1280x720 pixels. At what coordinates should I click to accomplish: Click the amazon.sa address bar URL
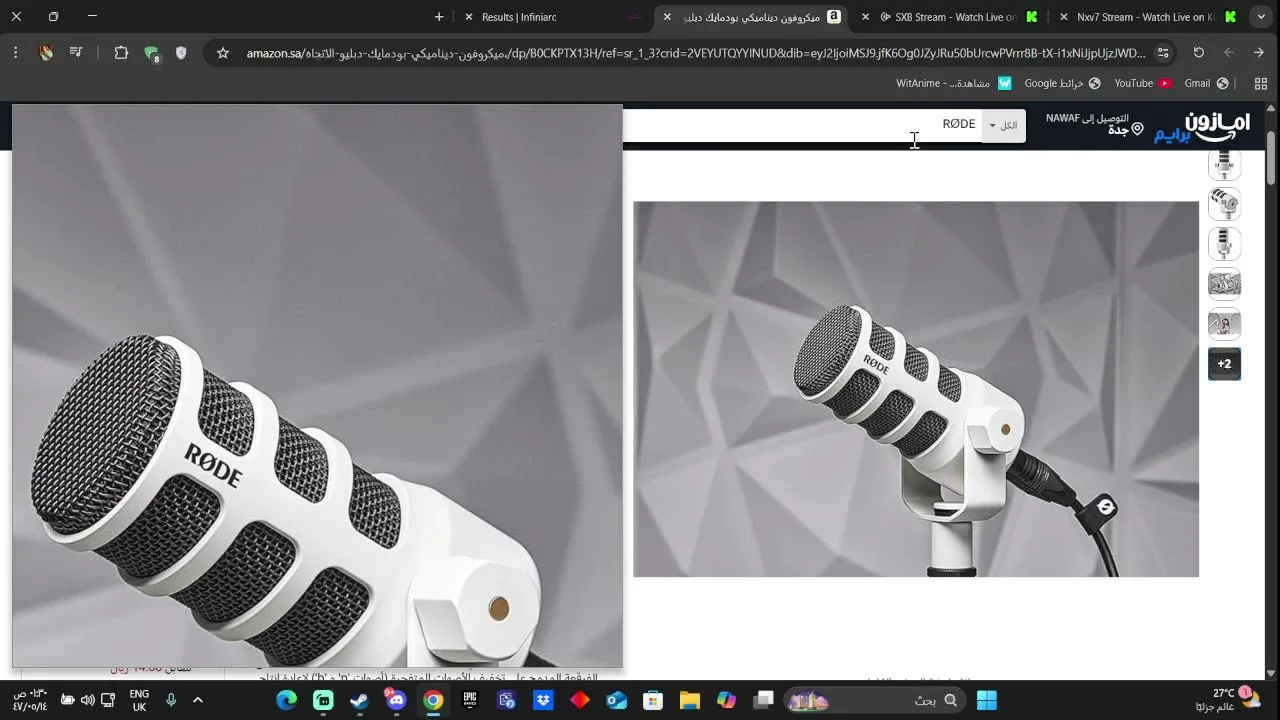pos(696,53)
